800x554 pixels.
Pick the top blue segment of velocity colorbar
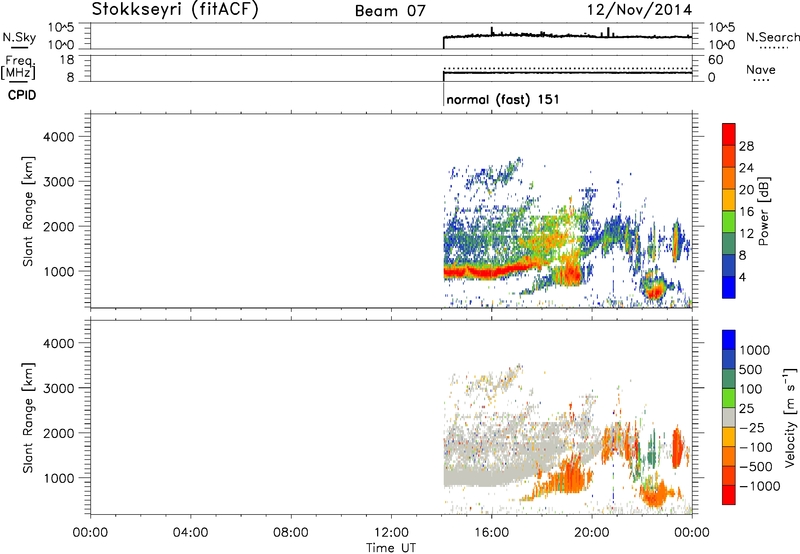pyautogui.click(x=729, y=340)
